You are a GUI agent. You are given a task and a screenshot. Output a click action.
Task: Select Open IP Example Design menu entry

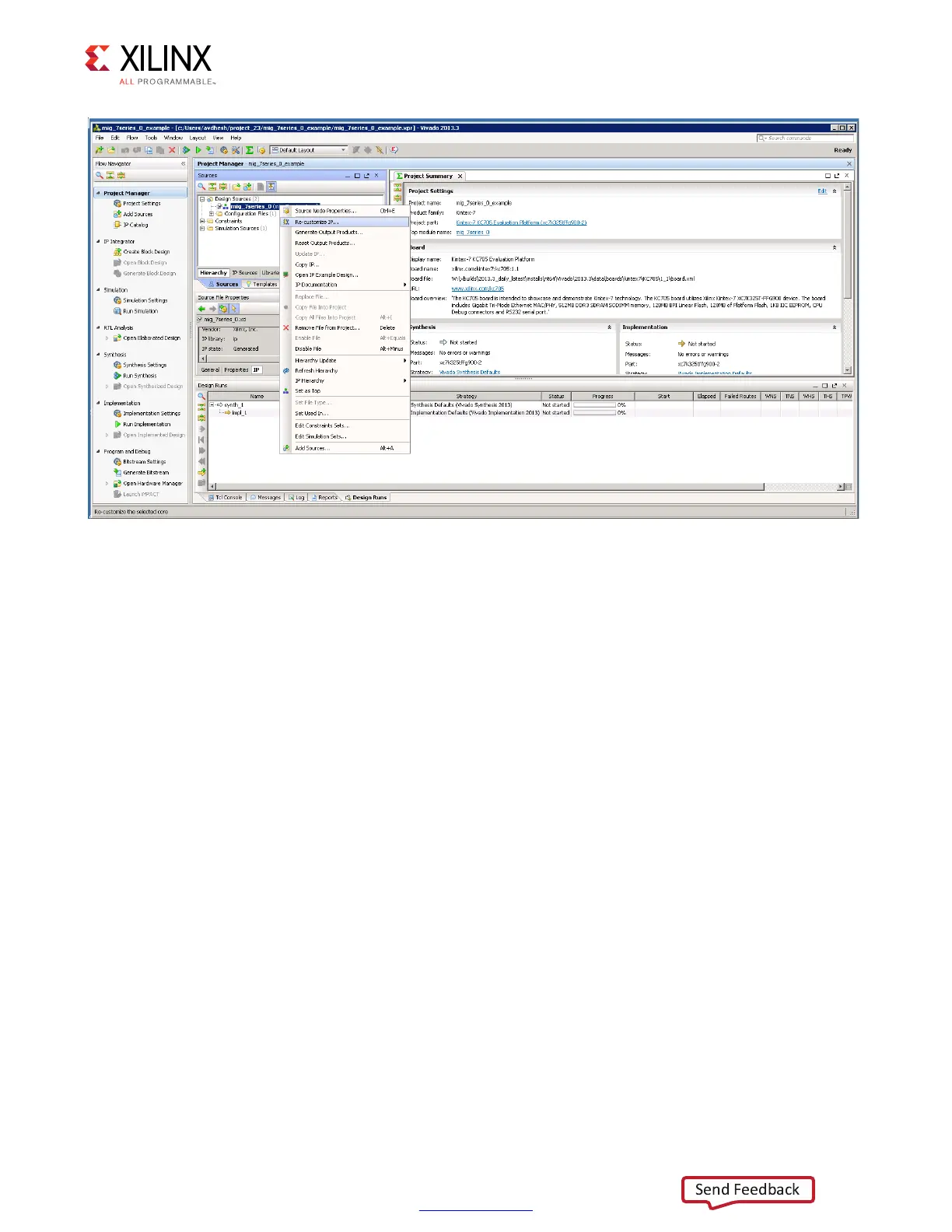pyautogui.click(x=345, y=275)
